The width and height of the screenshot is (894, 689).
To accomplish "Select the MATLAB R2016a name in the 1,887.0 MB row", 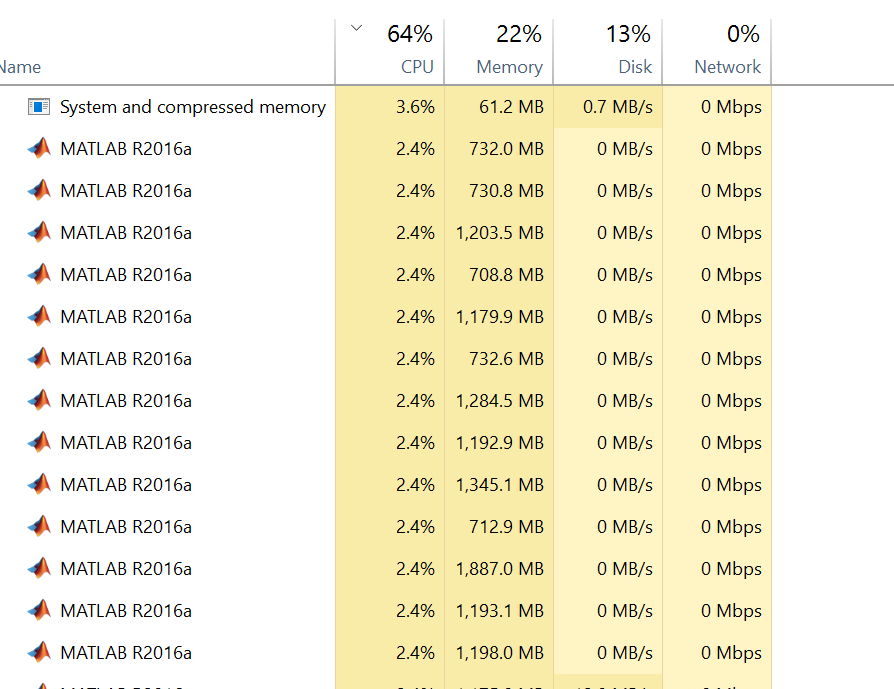I will [x=126, y=569].
